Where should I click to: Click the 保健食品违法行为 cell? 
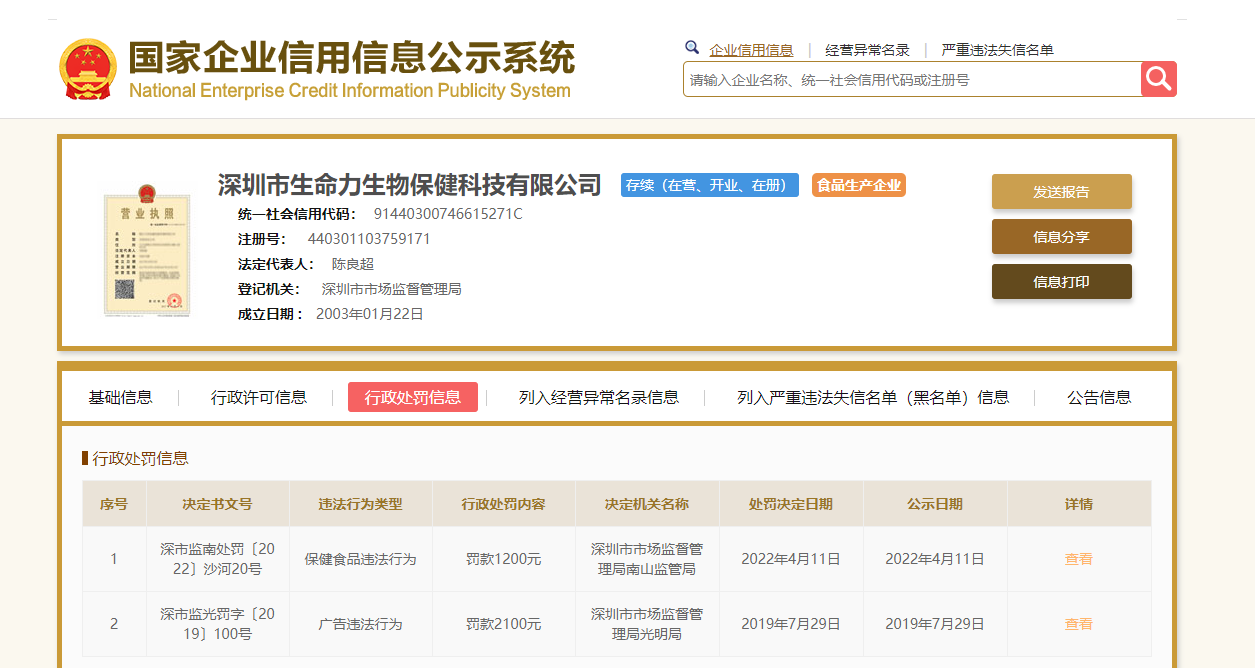tap(361, 559)
